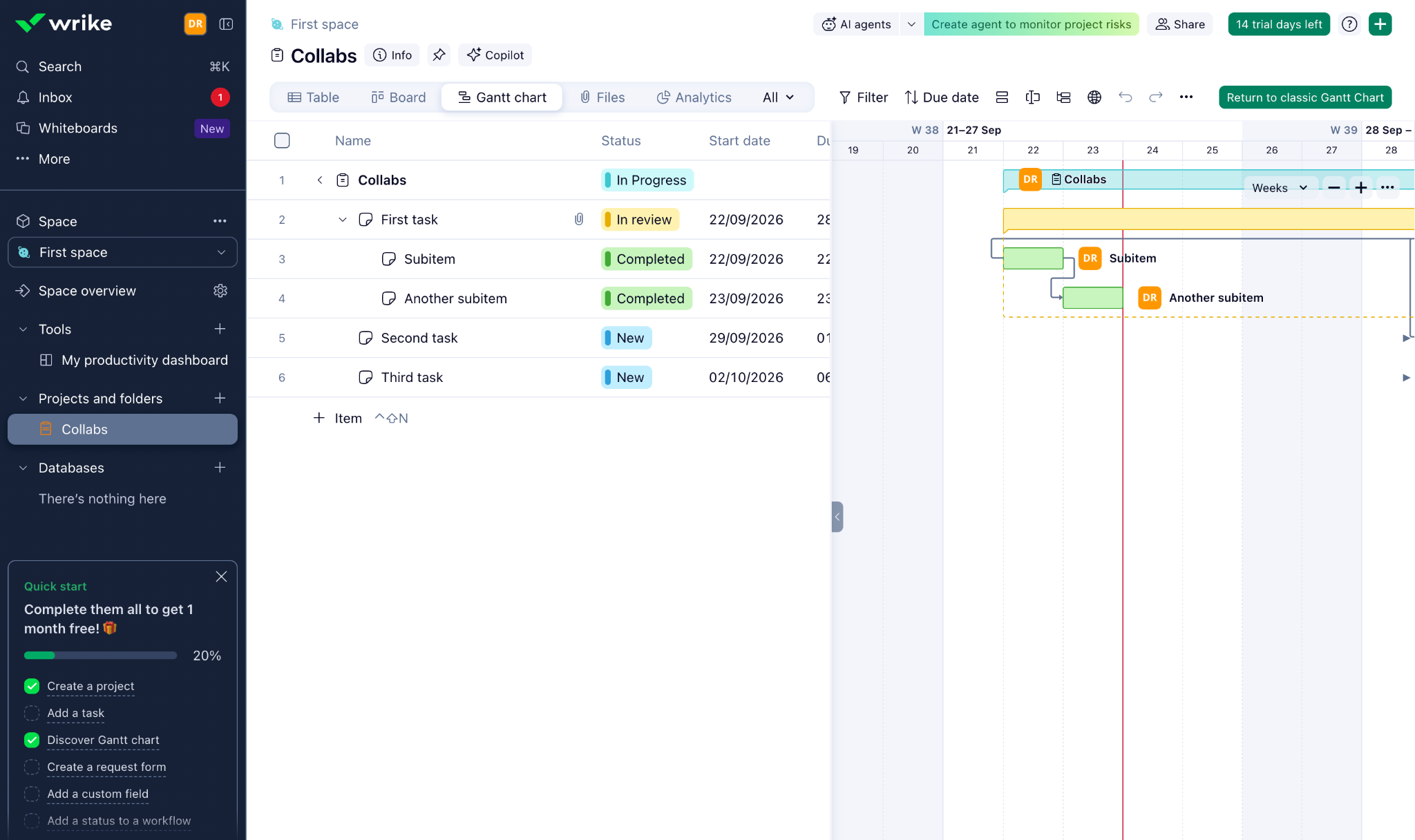This screenshot has height=840, width=1415.
Task: Switch to the Table tab
Action: click(313, 97)
